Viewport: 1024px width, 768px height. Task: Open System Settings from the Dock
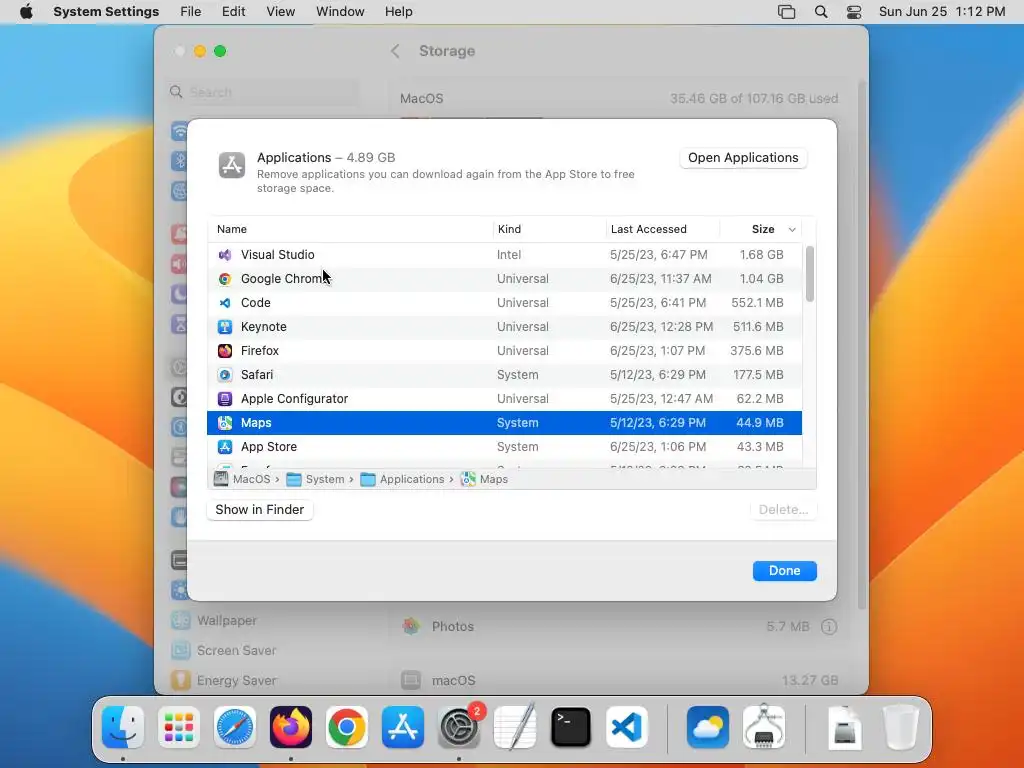458,727
